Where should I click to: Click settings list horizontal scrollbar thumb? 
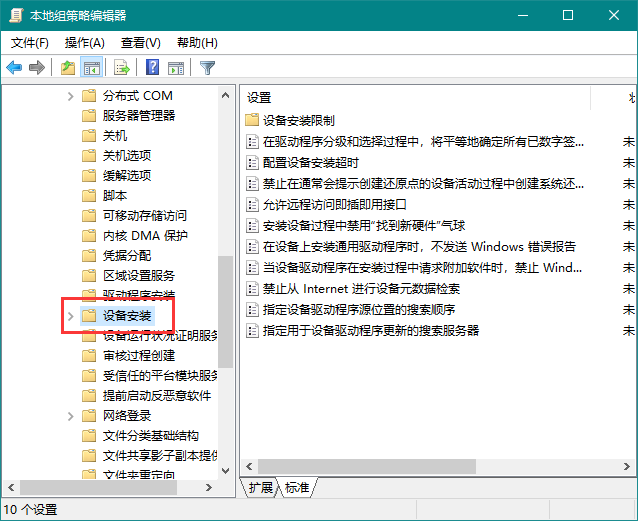[x=367, y=466]
